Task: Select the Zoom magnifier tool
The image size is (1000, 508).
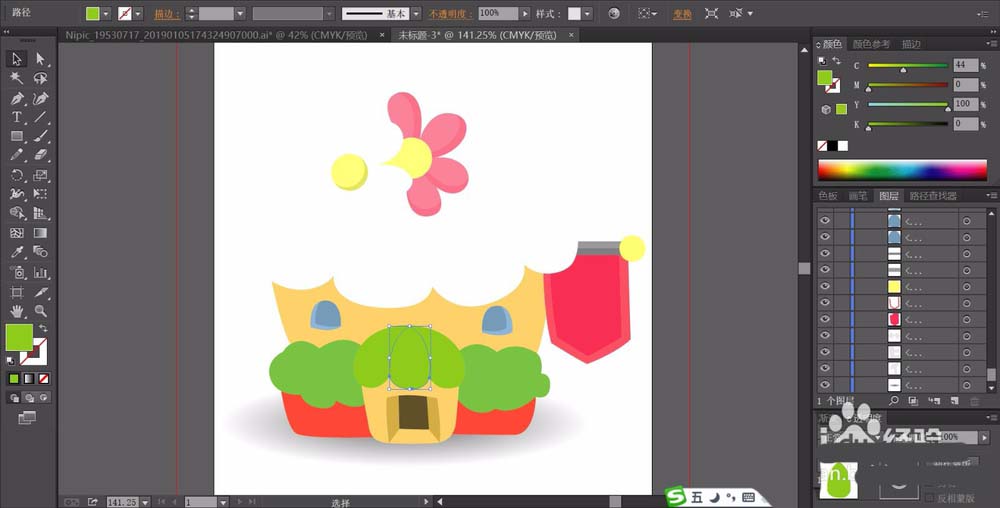Action: point(41,312)
